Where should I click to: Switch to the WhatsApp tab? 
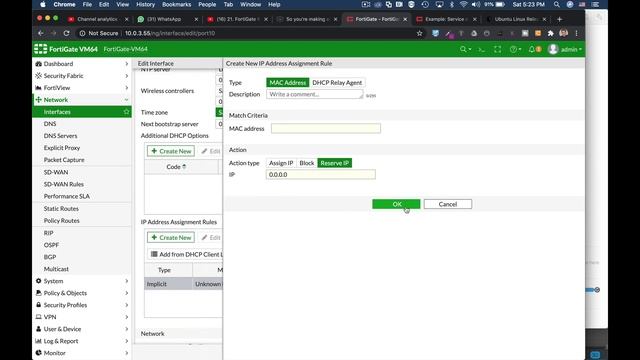click(x=167, y=19)
